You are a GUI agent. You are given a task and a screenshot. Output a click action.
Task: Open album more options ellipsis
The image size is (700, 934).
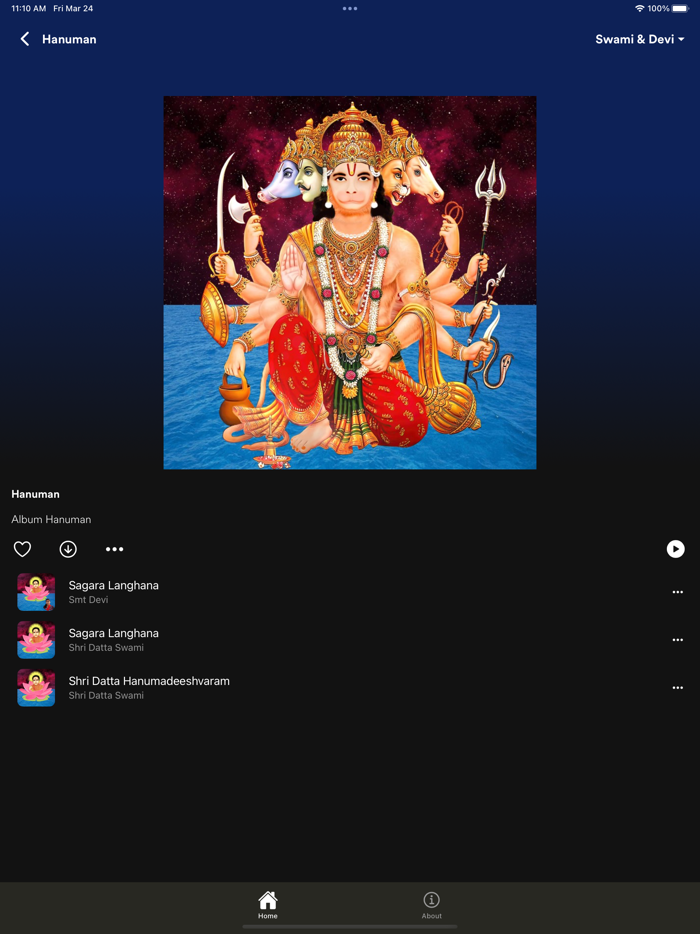point(114,549)
